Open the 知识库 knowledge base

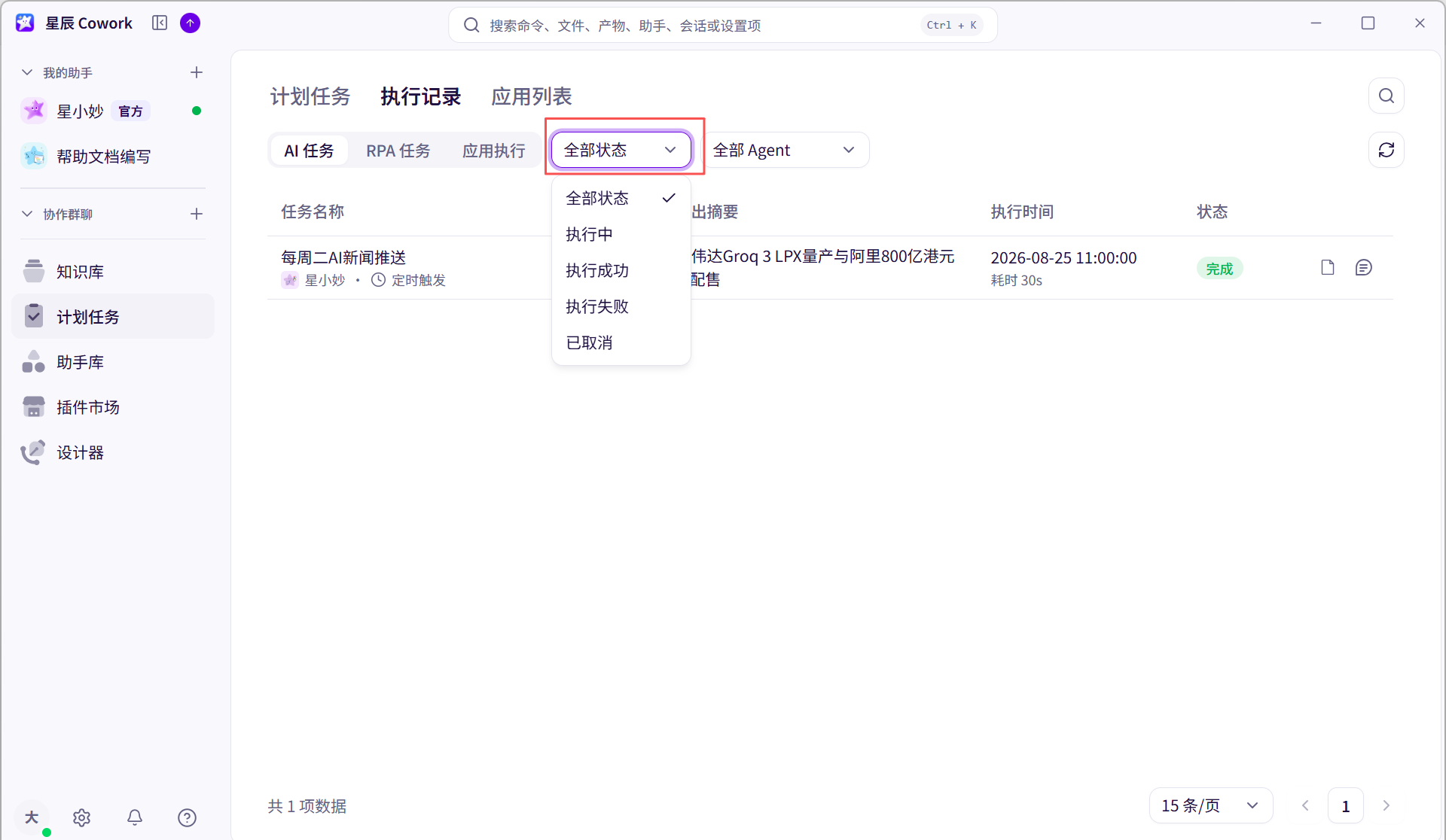pos(113,272)
